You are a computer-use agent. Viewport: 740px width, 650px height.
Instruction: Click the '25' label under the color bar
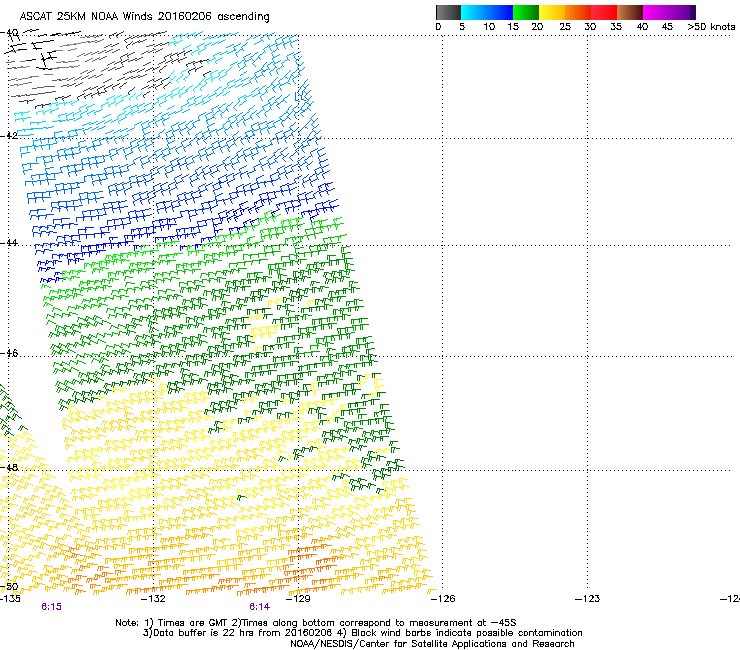click(x=565, y=27)
